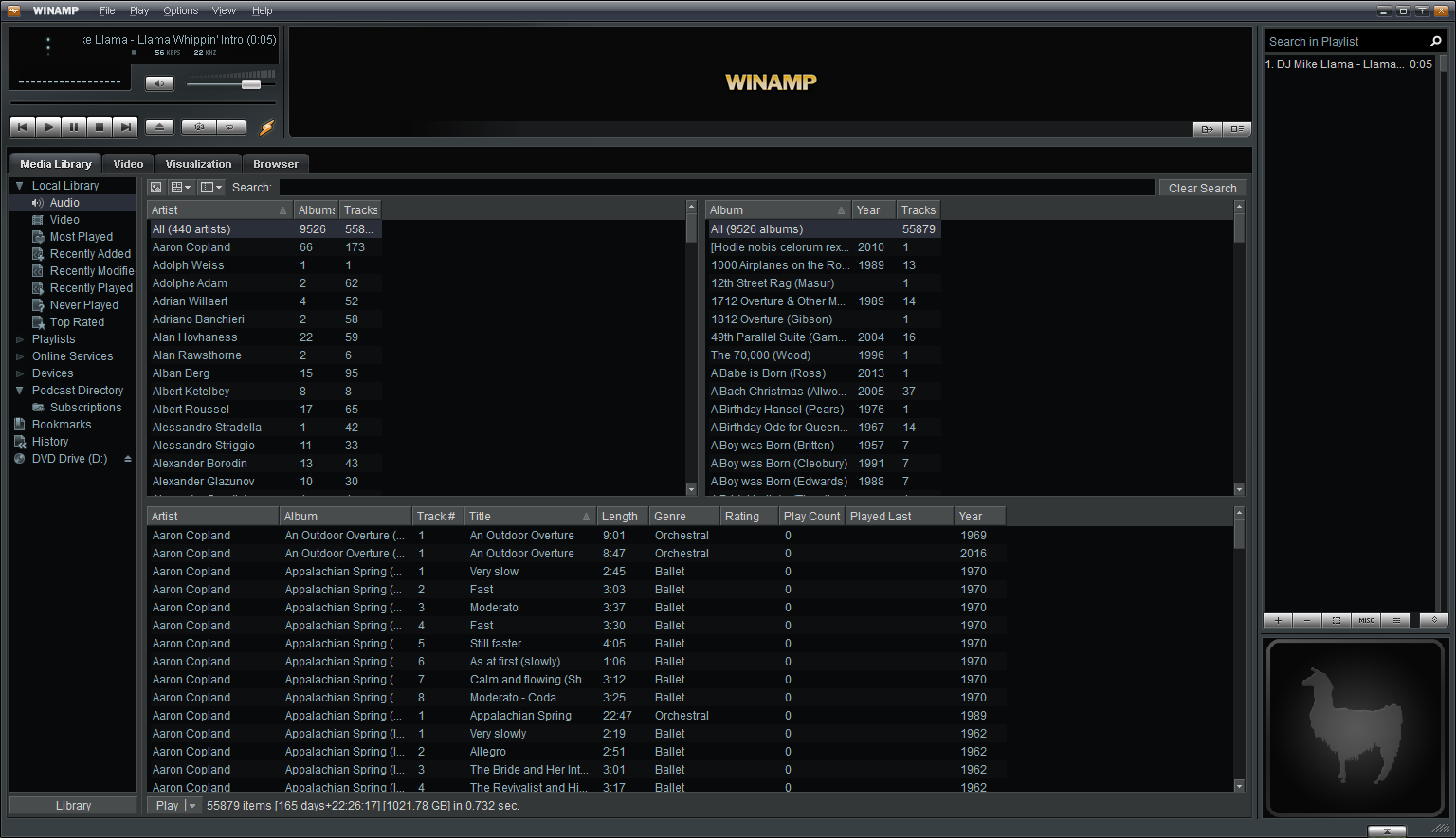The width and height of the screenshot is (1456, 838).
Task: Click playlist search magnifier icon
Action: (x=1435, y=41)
